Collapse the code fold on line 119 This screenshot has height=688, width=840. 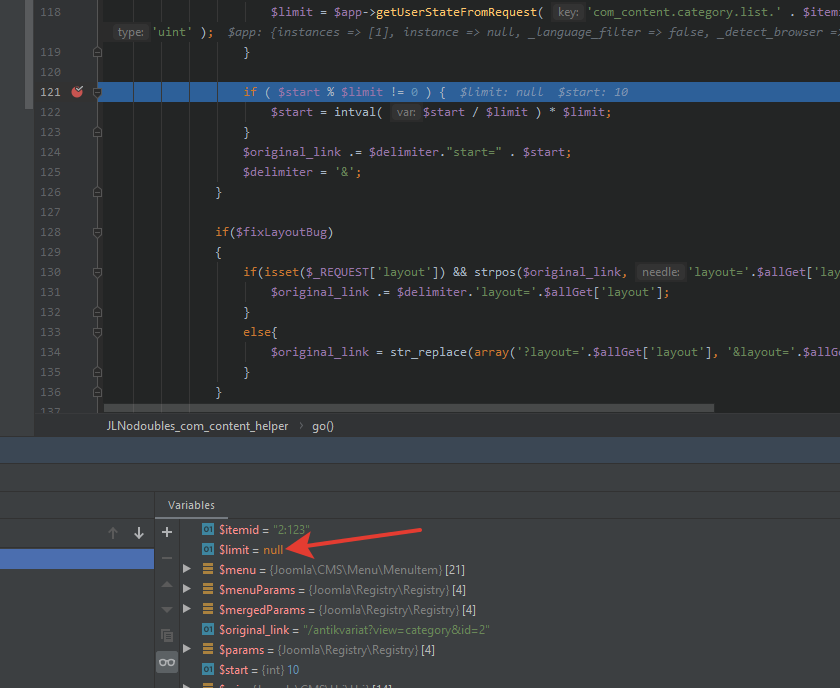pyautogui.click(x=98, y=52)
